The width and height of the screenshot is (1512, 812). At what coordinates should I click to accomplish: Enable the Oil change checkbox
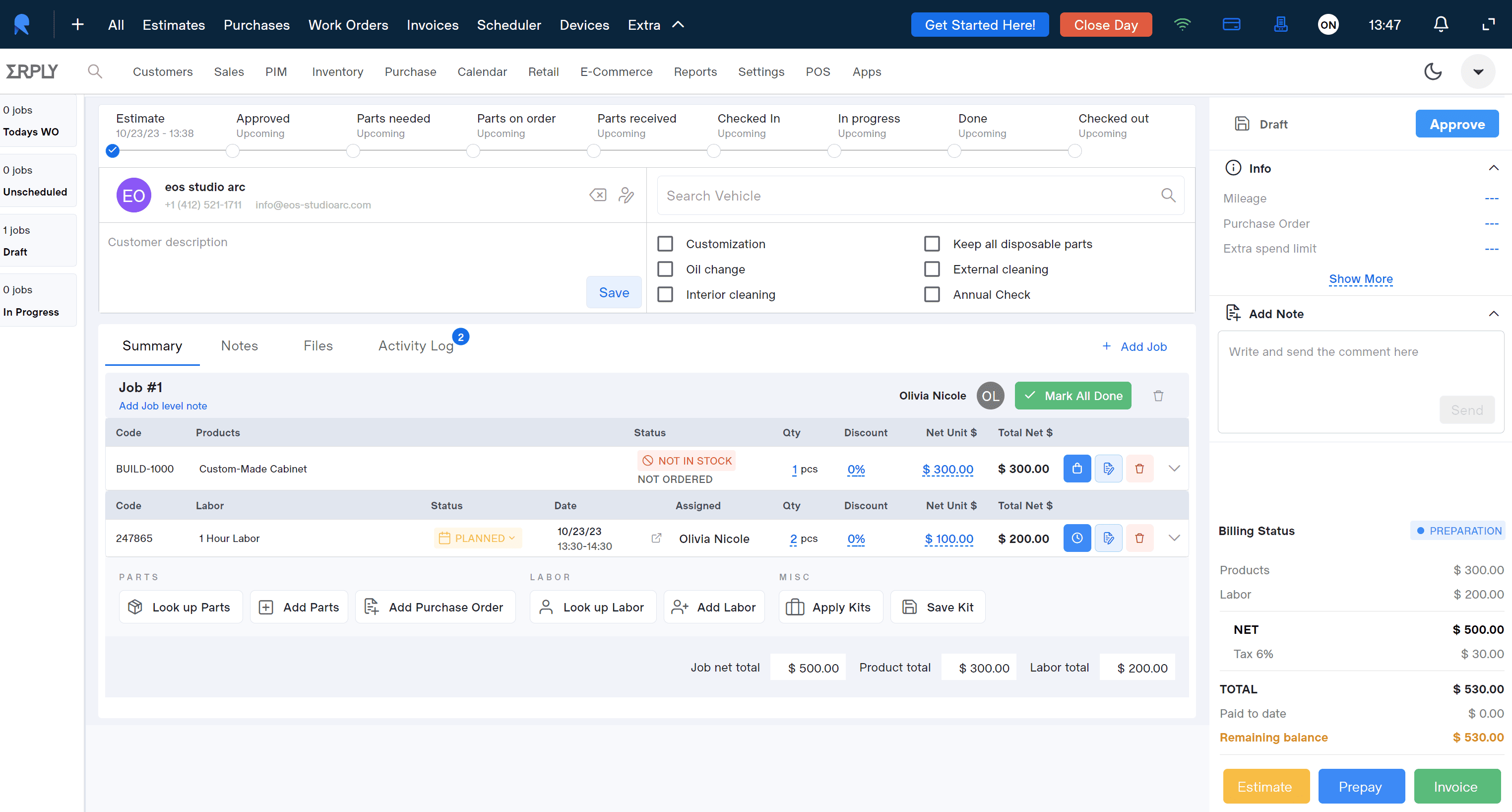pyautogui.click(x=664, y=269)
